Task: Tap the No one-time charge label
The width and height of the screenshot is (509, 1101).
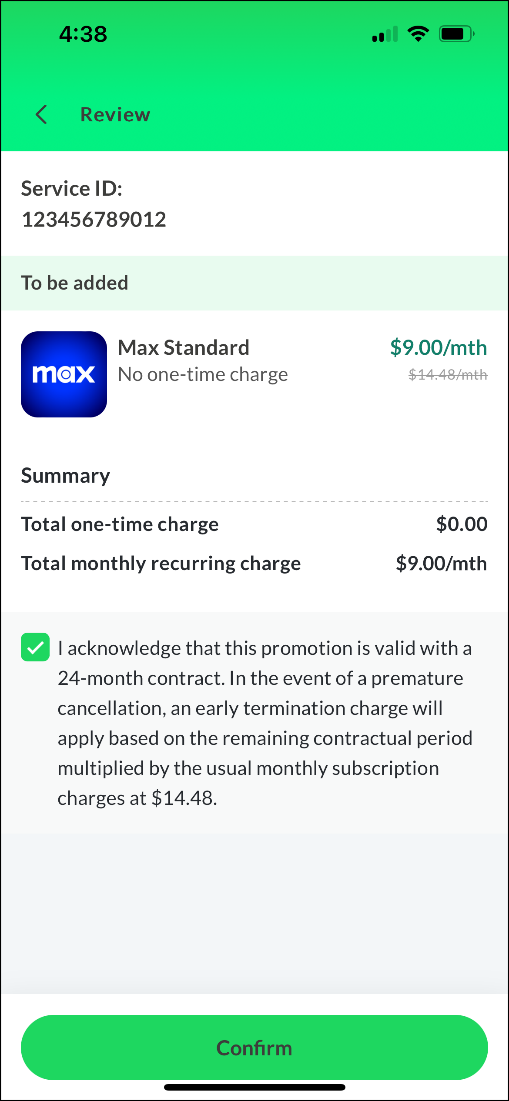Action: click(x=203, y=375)
